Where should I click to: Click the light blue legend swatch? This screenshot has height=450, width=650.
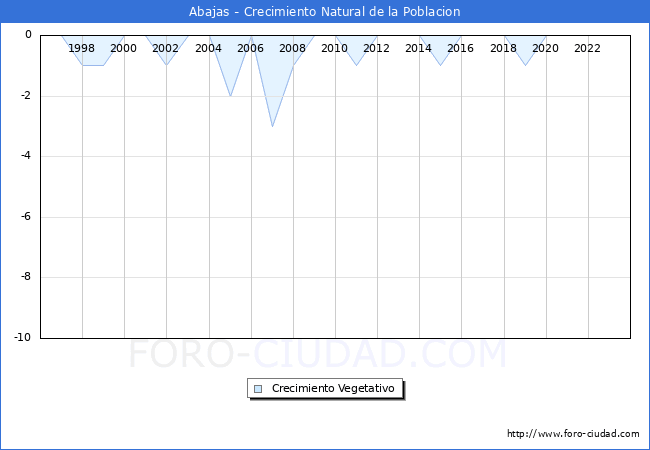[258, 389]
